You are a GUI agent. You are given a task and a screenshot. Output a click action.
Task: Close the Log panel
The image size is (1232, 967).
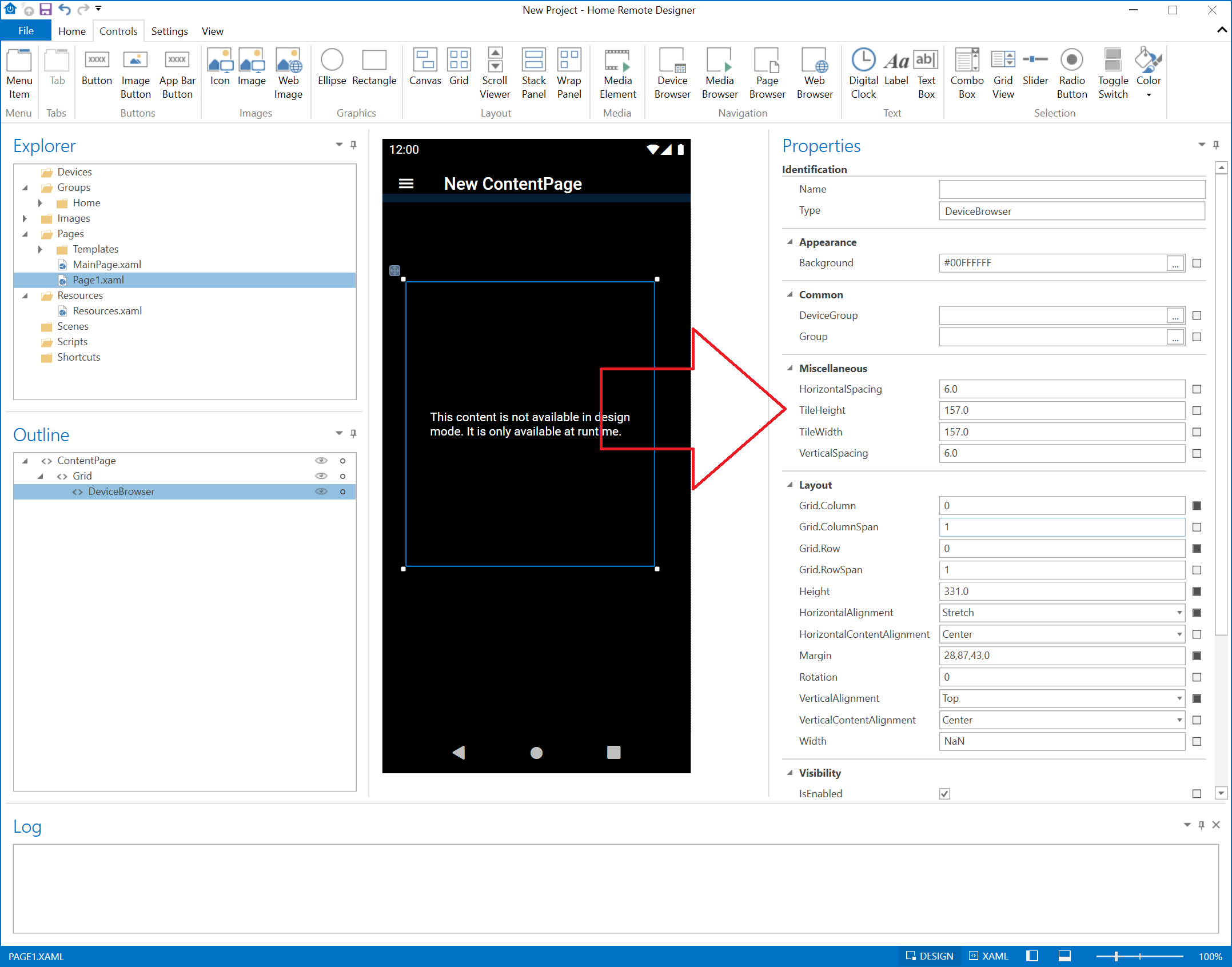(1216, 825)
